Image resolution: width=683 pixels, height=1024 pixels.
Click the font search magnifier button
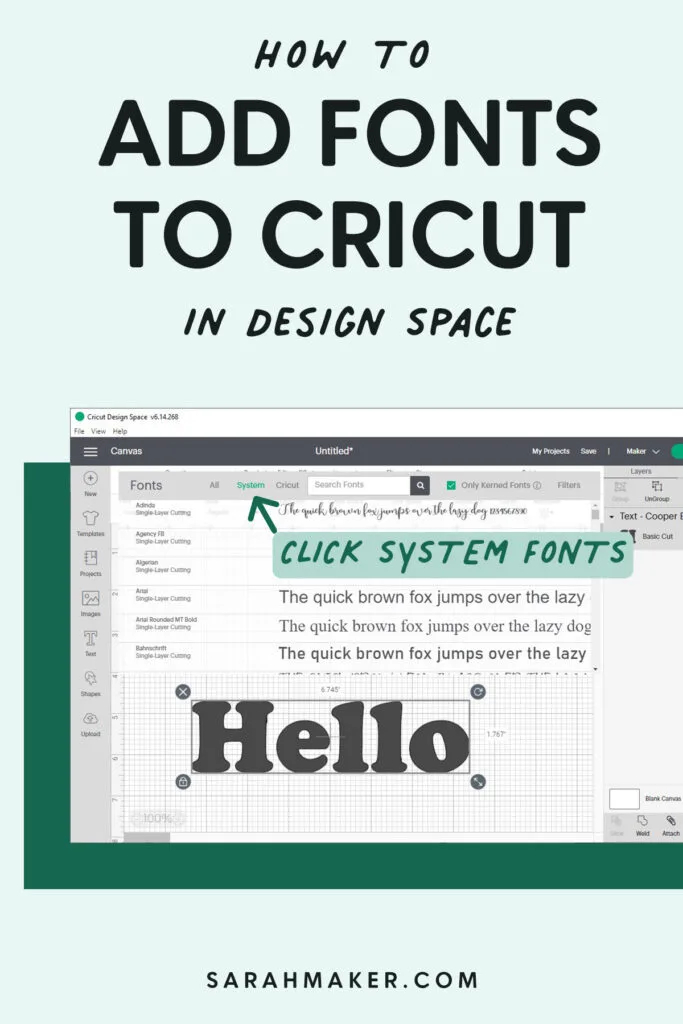(420, 485)
